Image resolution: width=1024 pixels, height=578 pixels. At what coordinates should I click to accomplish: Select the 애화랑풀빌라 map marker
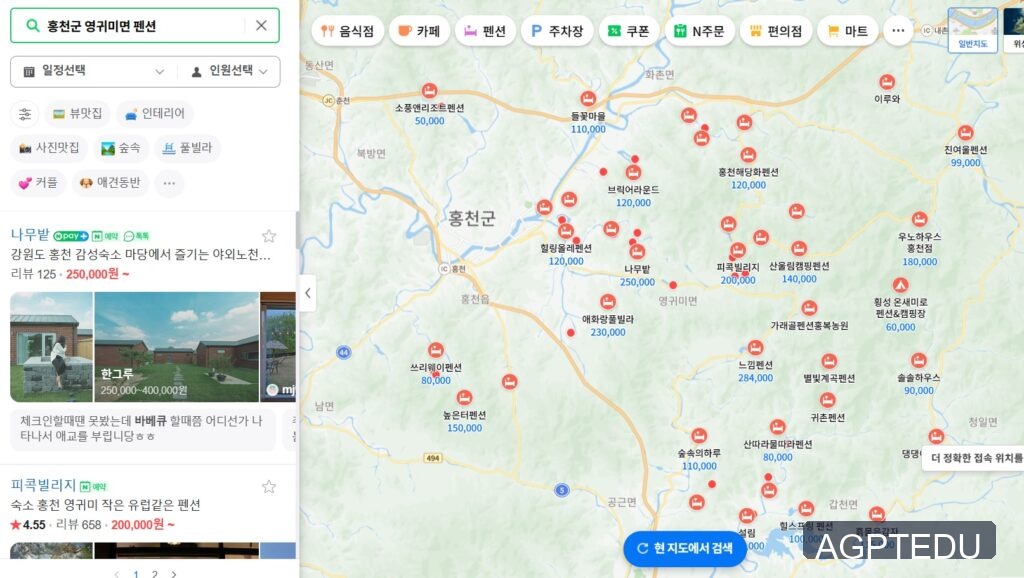608,302
